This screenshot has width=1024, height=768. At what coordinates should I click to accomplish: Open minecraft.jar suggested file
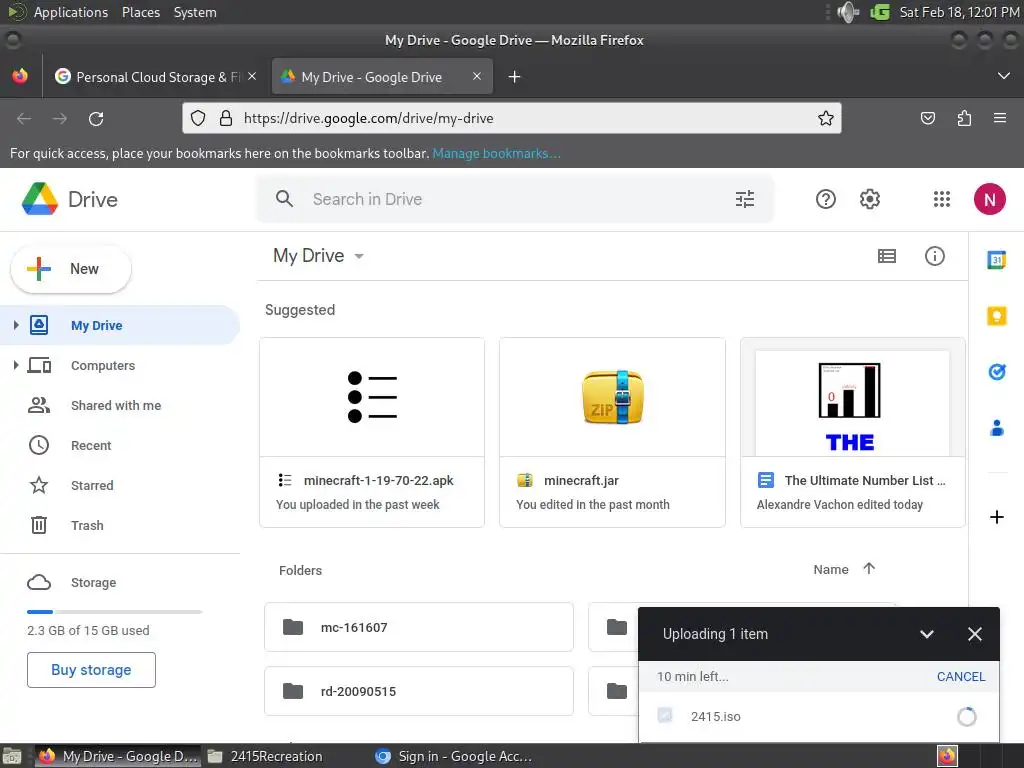point(612,432)
